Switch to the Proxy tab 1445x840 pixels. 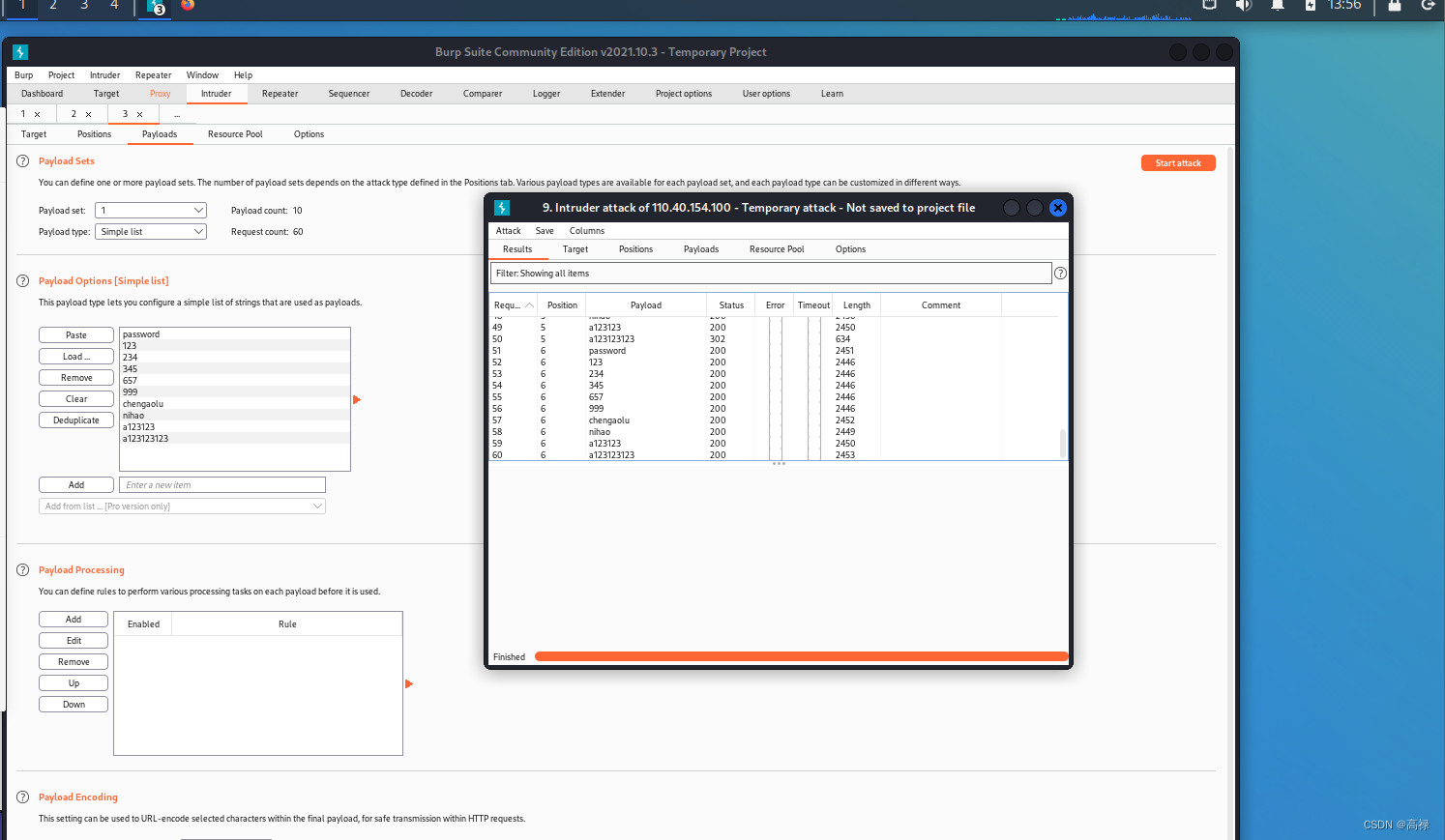pyautogui.click(x=160, y=94)
